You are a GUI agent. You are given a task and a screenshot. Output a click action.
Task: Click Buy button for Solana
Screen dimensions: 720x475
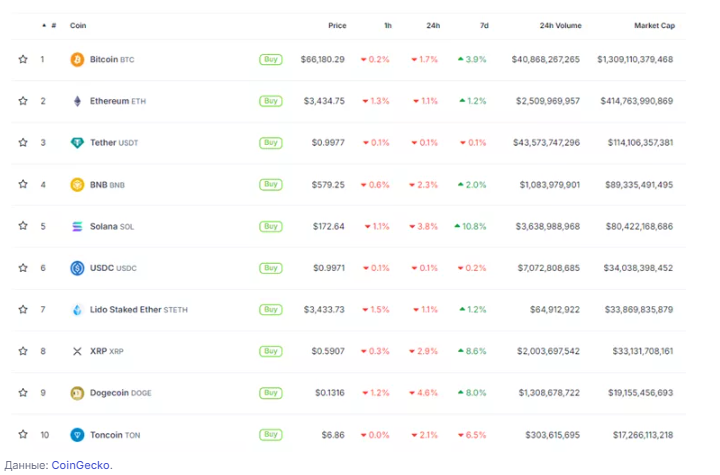tap(271, 226)
